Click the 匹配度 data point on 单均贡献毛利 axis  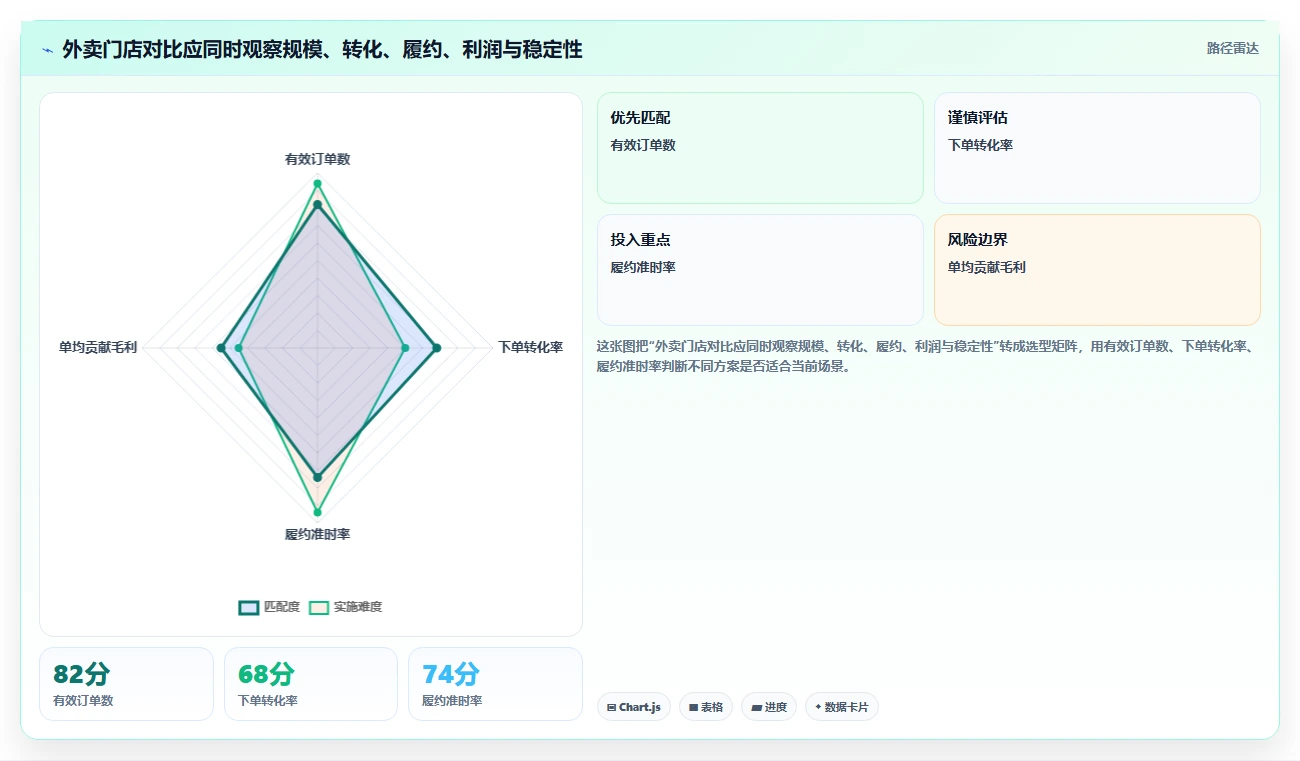[x=221, y=348]
